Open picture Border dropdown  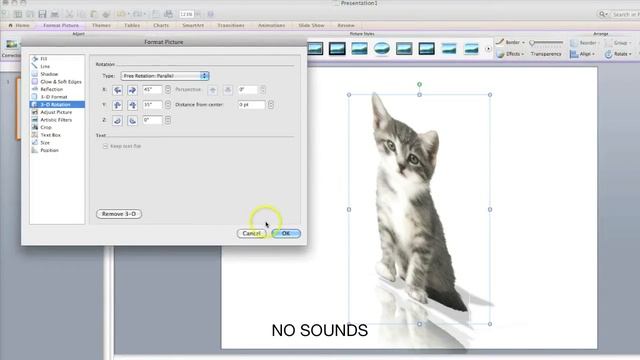(x=511, y=42)
